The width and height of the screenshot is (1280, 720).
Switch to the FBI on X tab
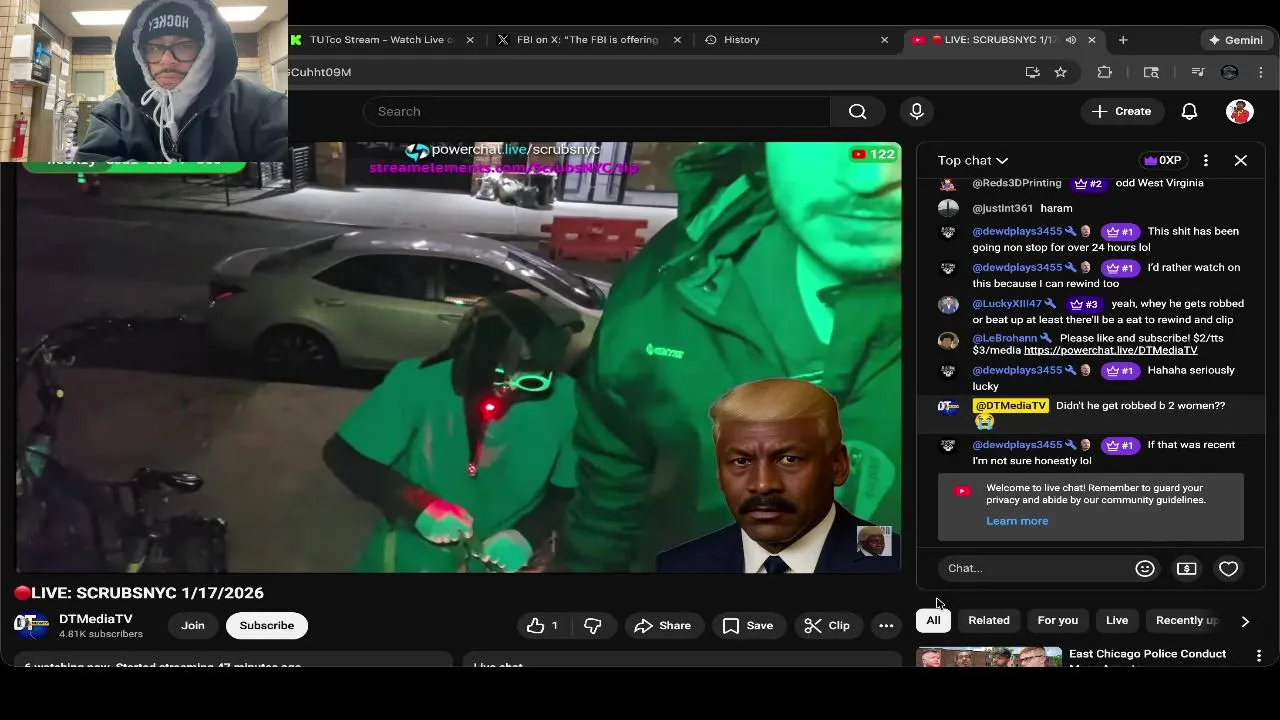pos(587,40)
